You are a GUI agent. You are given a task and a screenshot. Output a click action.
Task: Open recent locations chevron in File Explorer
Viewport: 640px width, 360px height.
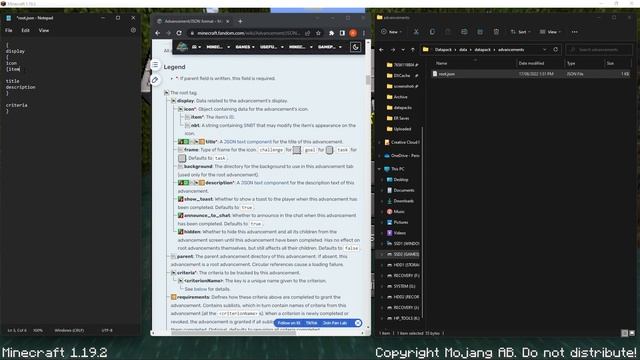click(403, 50)
